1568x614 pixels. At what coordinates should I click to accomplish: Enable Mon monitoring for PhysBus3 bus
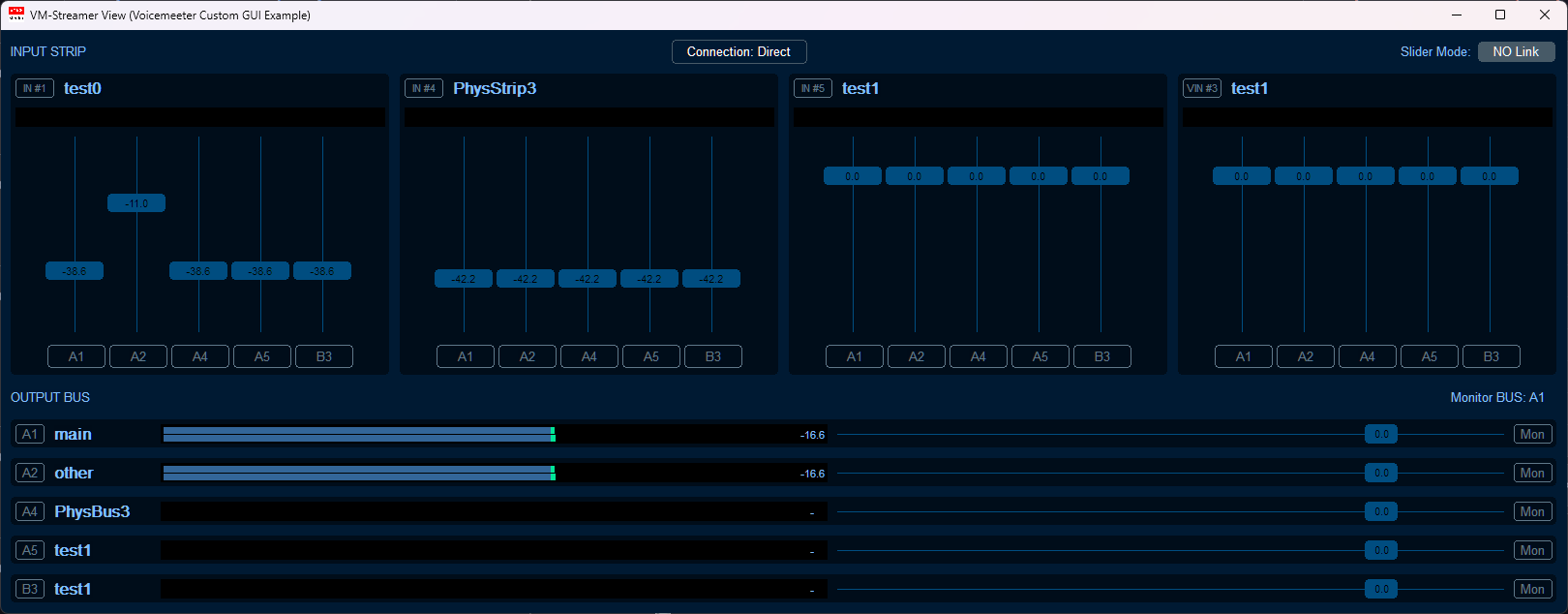coord(1532,511)
